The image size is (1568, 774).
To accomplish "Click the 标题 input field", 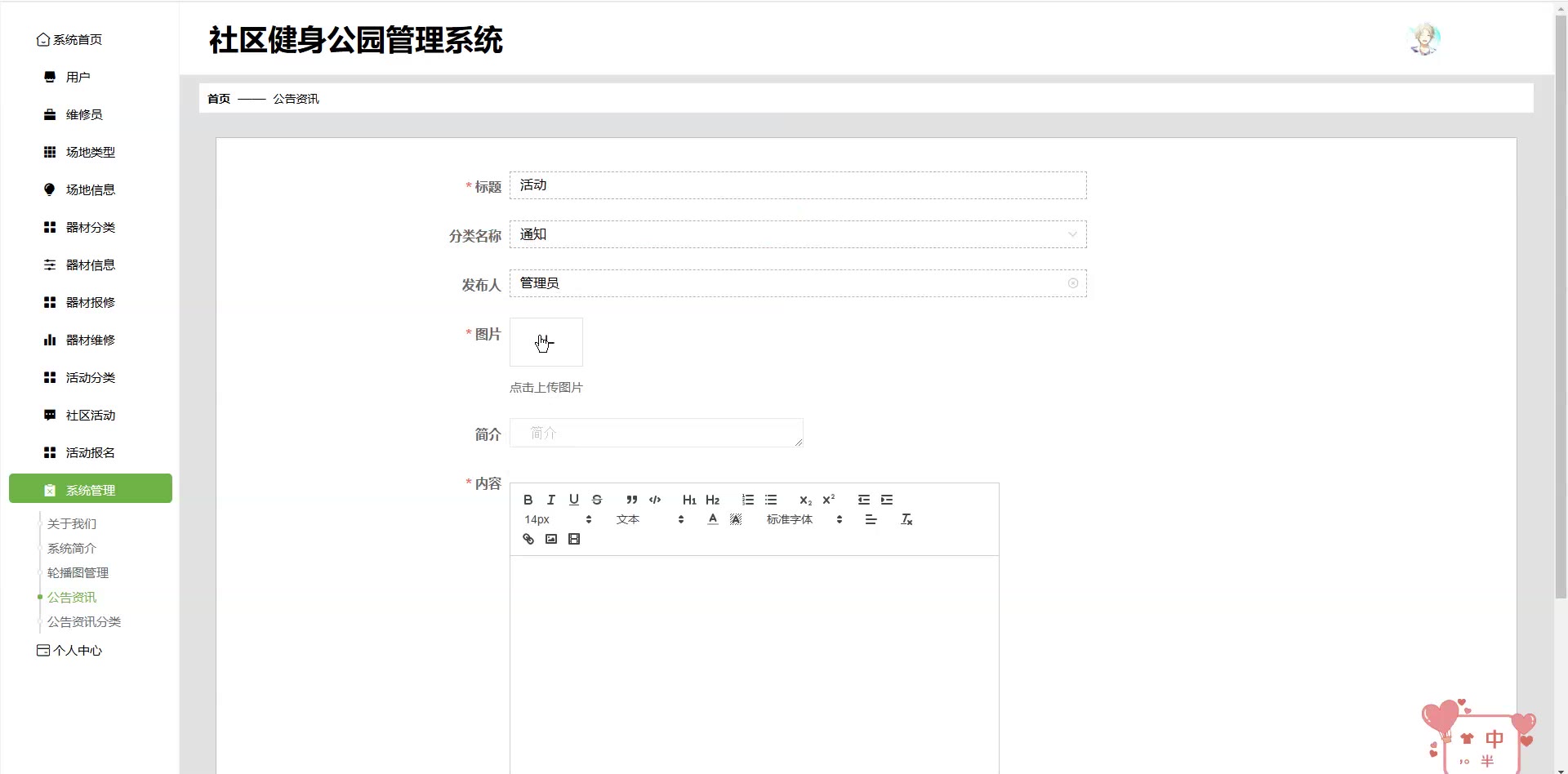I will click(x=798, y=185).
